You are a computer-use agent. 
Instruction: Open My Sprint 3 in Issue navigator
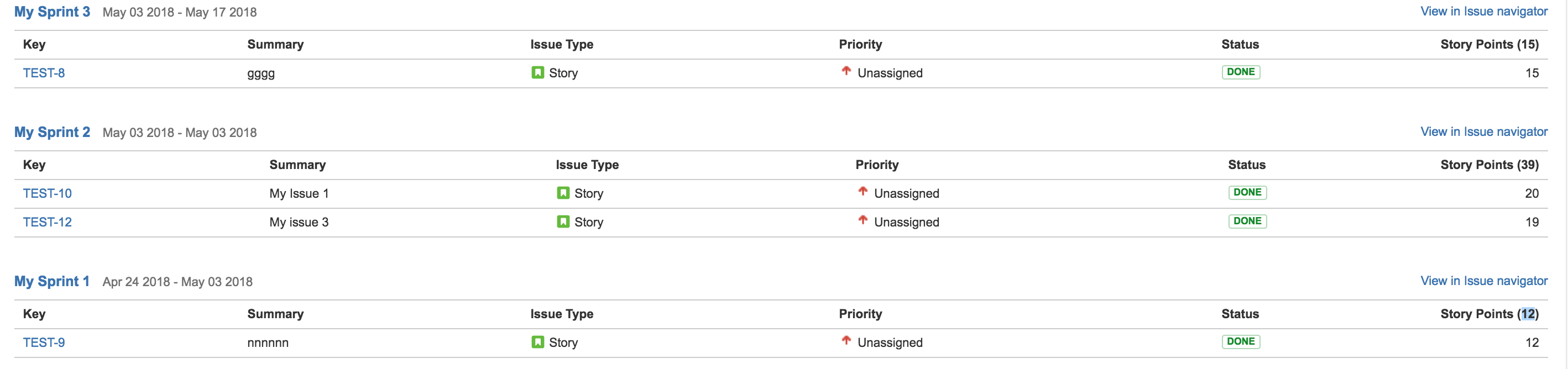(x=1484, y=11)
